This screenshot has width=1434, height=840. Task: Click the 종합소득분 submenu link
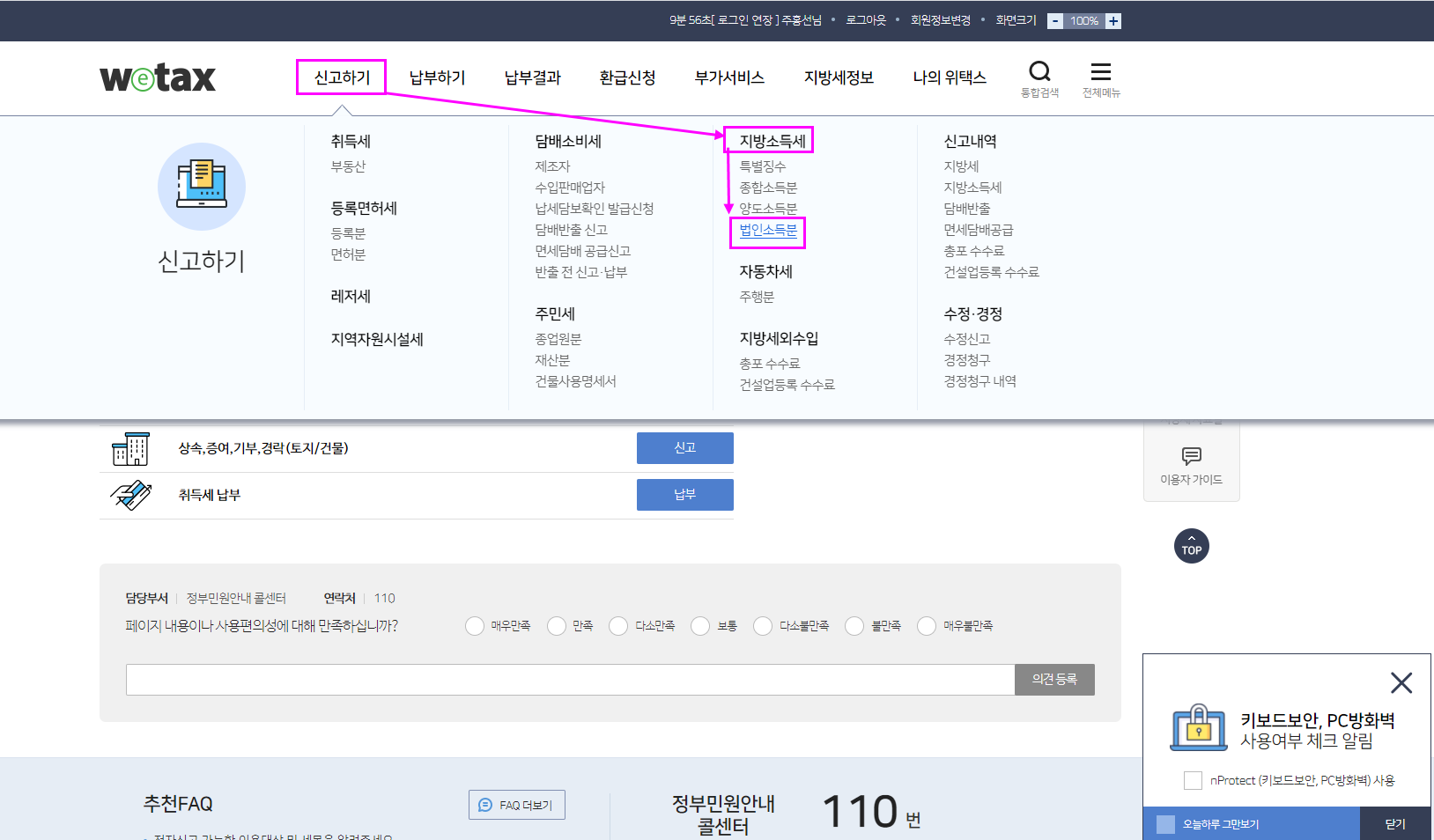tap(768, 188)
